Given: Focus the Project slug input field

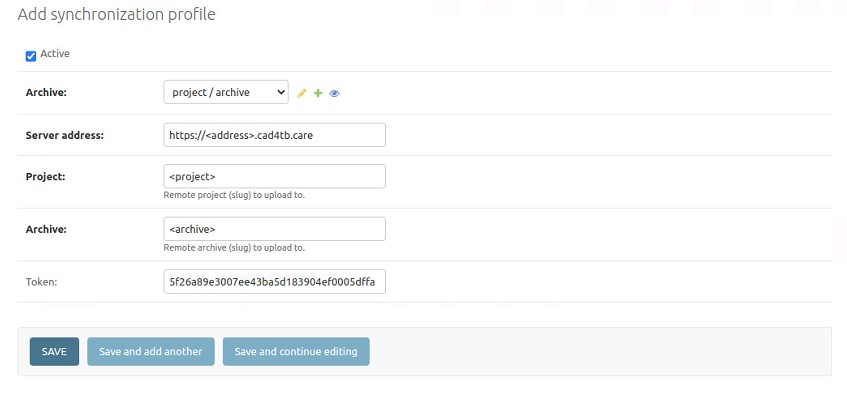Looking at the screenshot, I should tap(274, 176).
